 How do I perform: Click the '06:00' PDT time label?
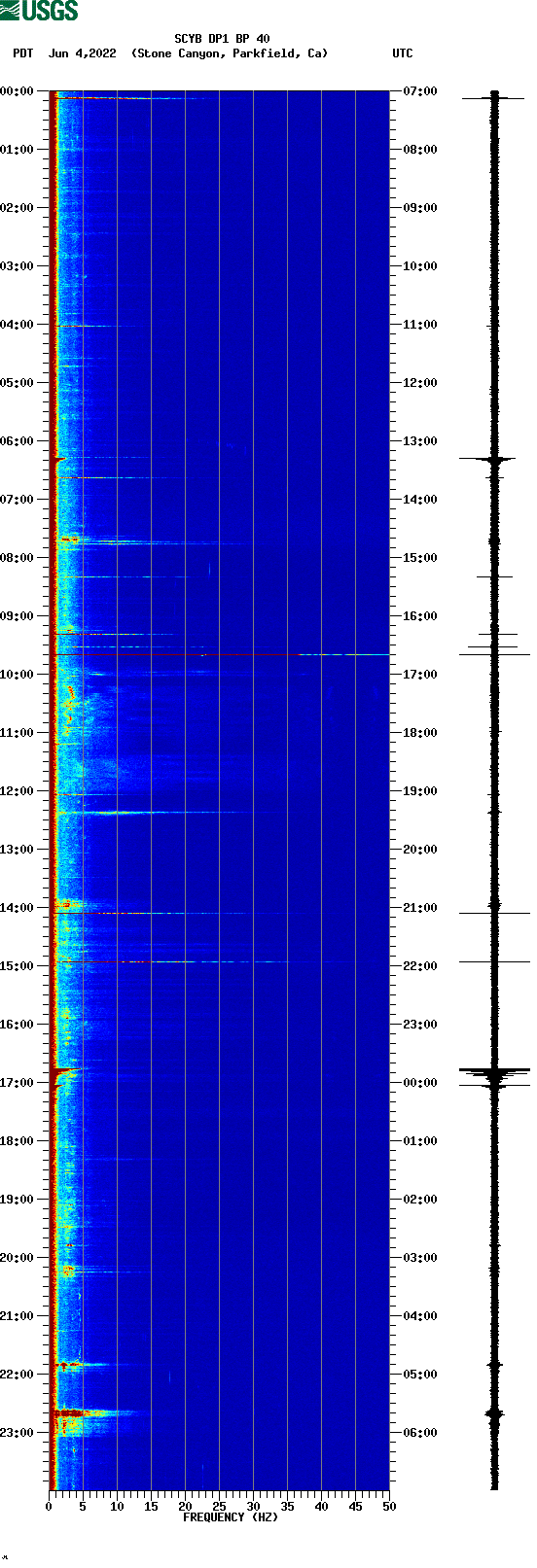(18, 441)
